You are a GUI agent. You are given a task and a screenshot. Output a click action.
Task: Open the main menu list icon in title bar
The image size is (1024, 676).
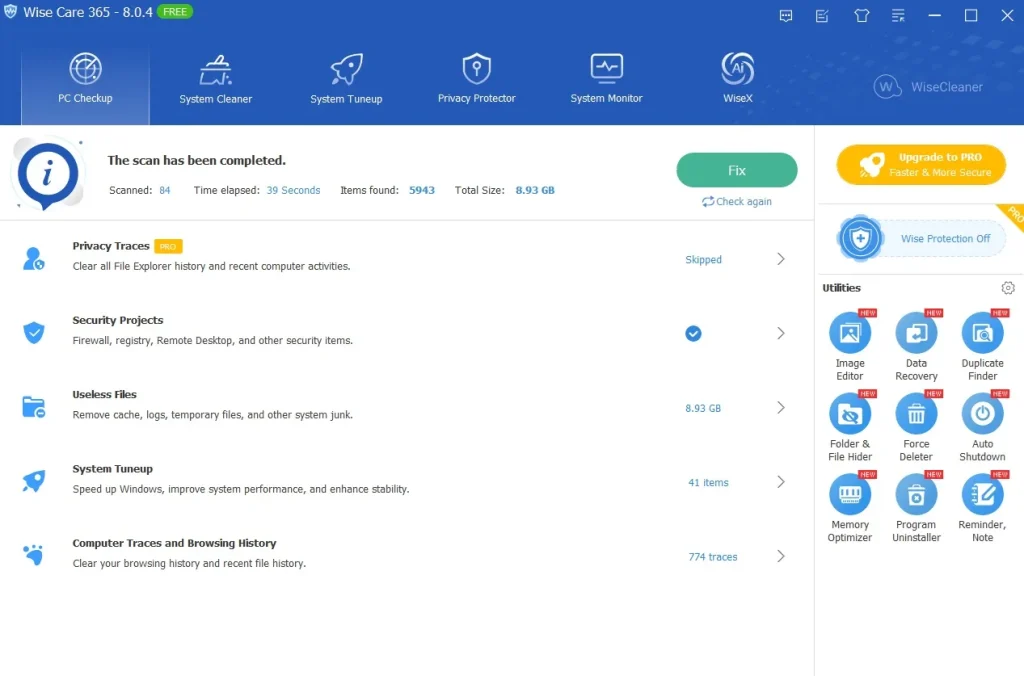[x=898, y=16]
